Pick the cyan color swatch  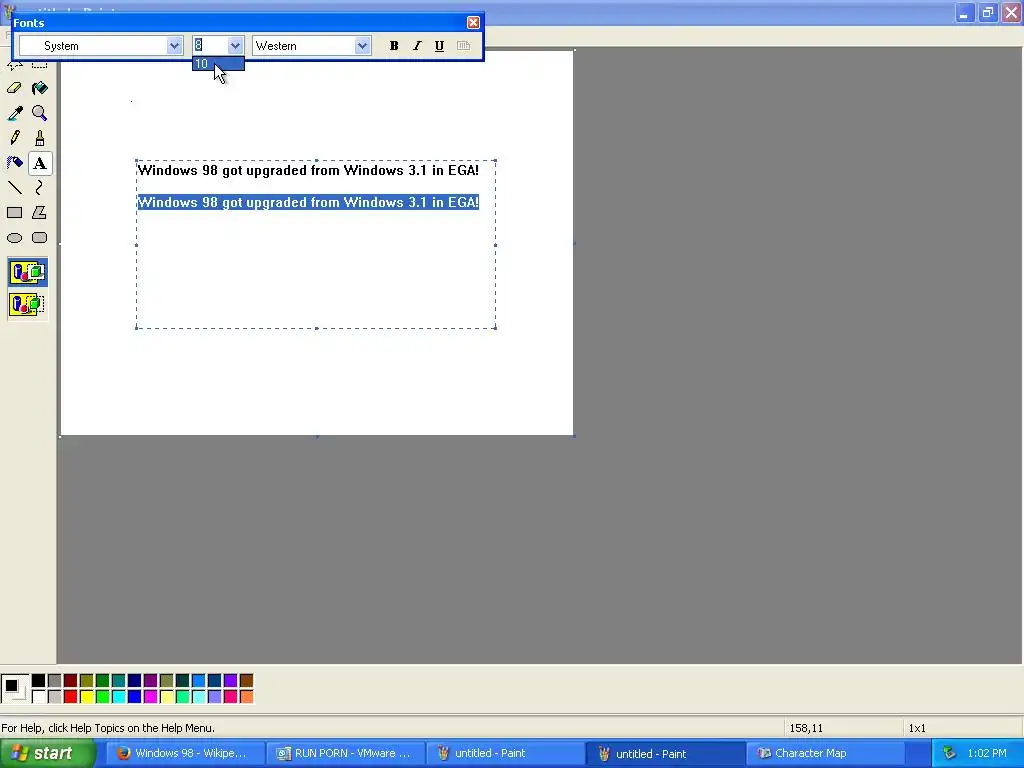tap(118, 697)
